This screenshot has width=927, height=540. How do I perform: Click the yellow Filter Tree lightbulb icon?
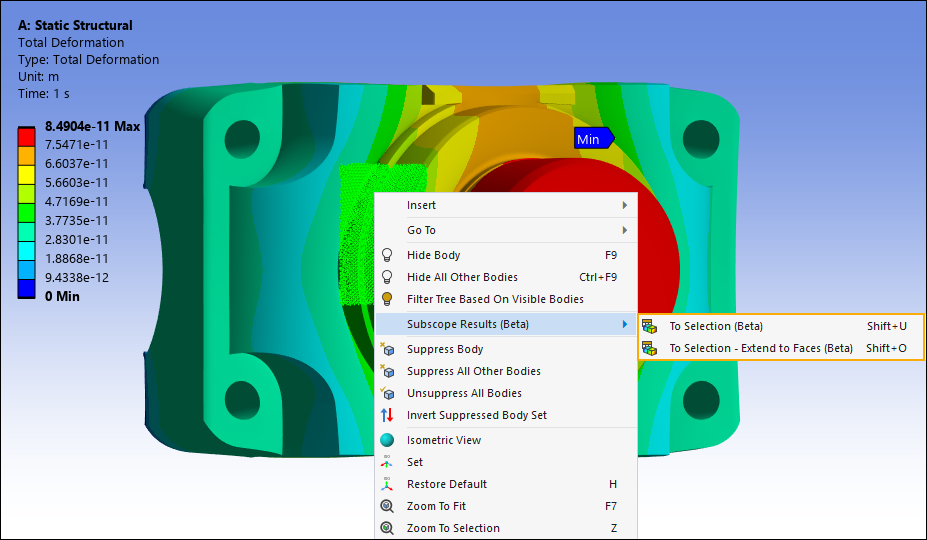click(387, 299)
